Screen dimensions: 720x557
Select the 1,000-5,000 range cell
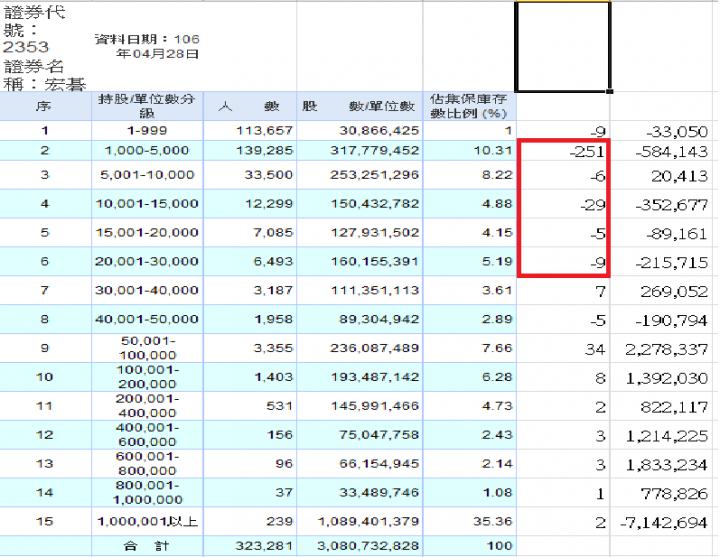[x=147, y=151]
